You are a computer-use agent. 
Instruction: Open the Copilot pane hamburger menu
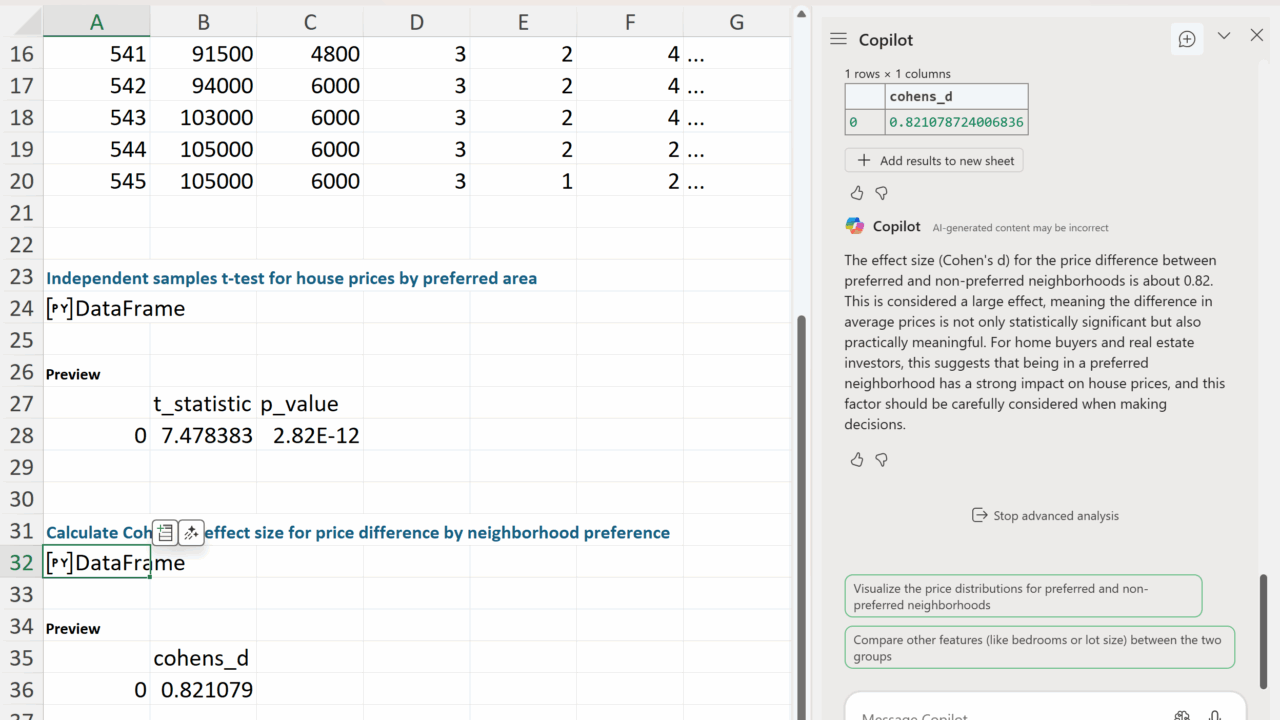click(x=838, y=39)
